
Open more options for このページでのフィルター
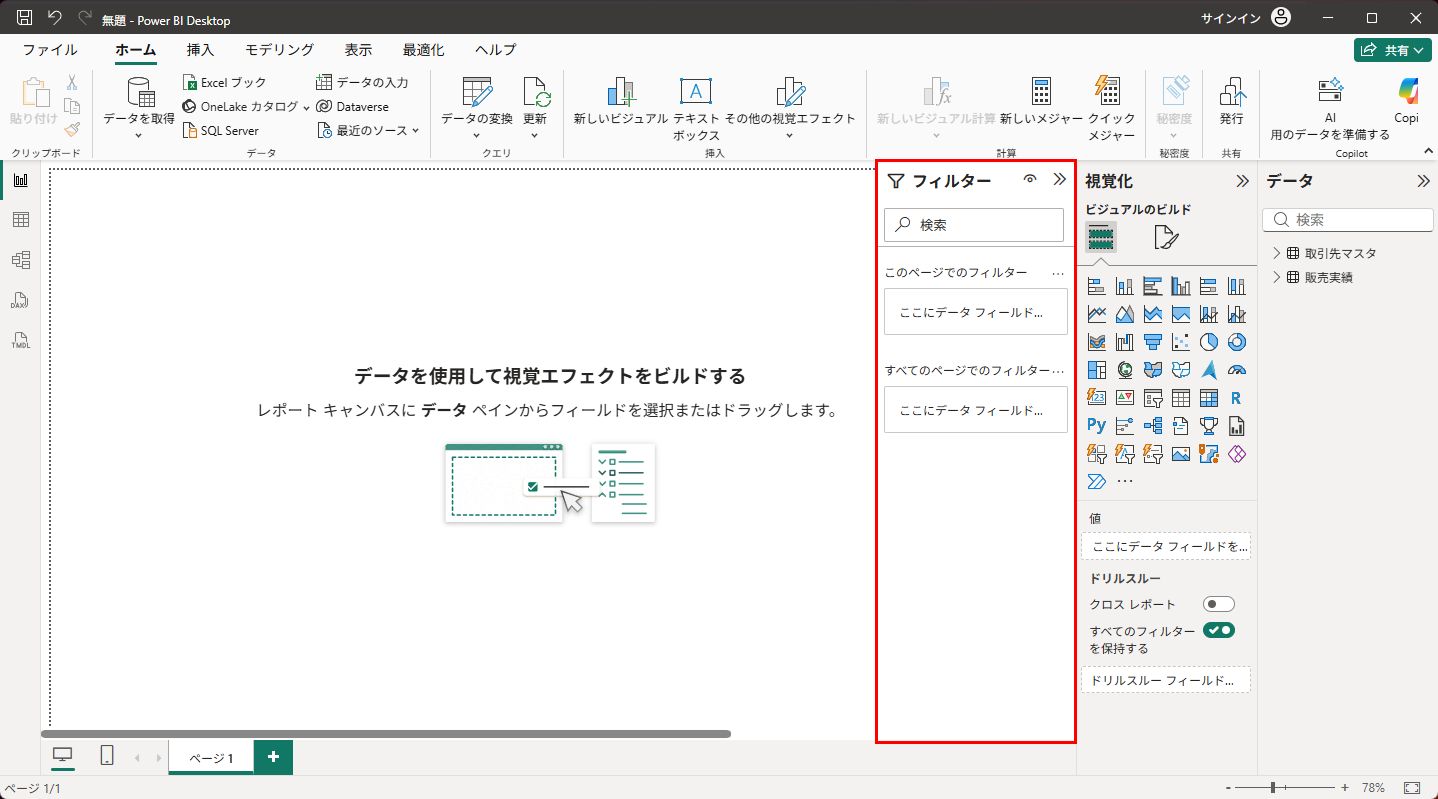click(x=1058, y=273)
